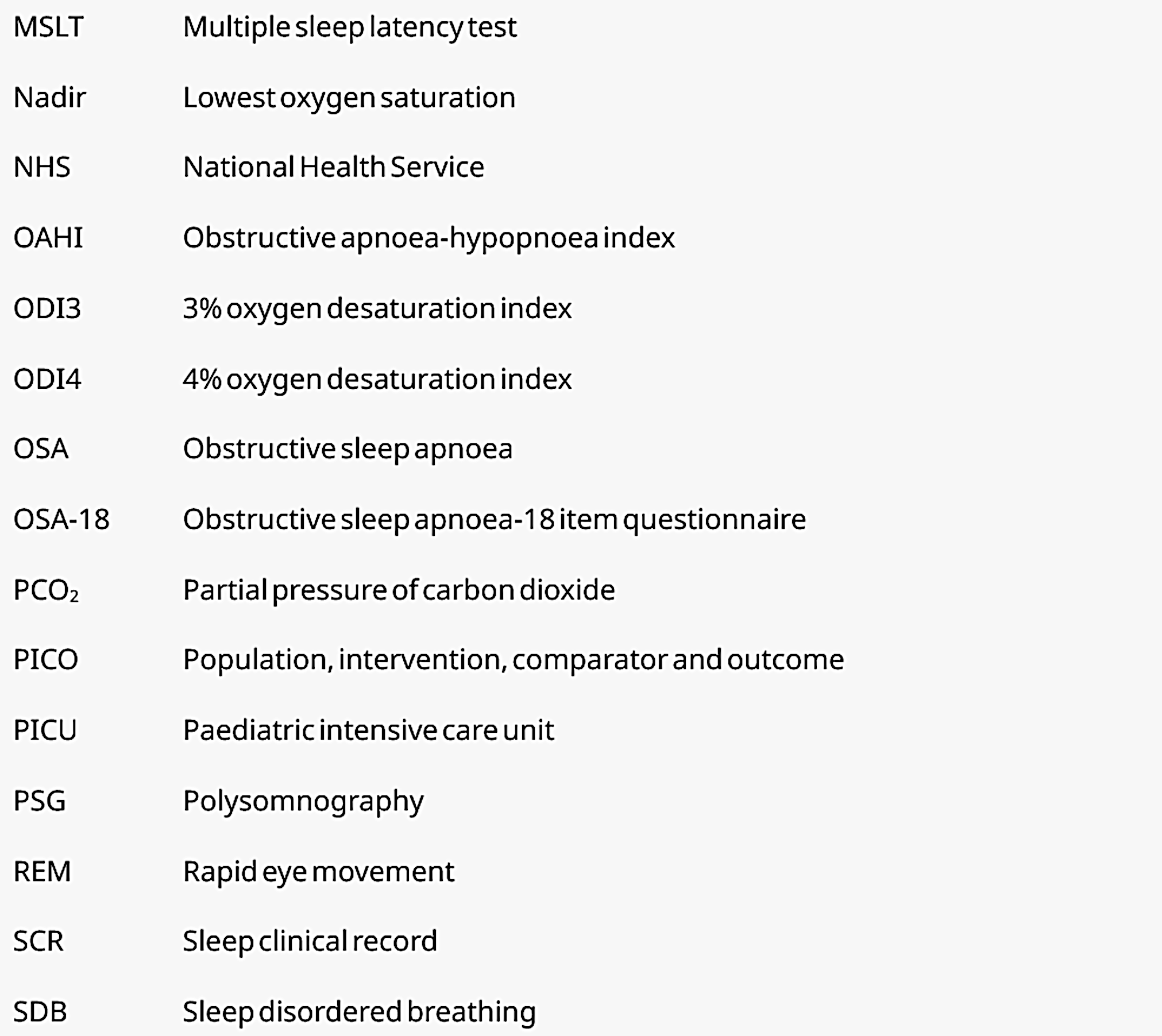Select 'Obstructive apnoea-hypopnoea index' definition

click(x=428, y=238)
